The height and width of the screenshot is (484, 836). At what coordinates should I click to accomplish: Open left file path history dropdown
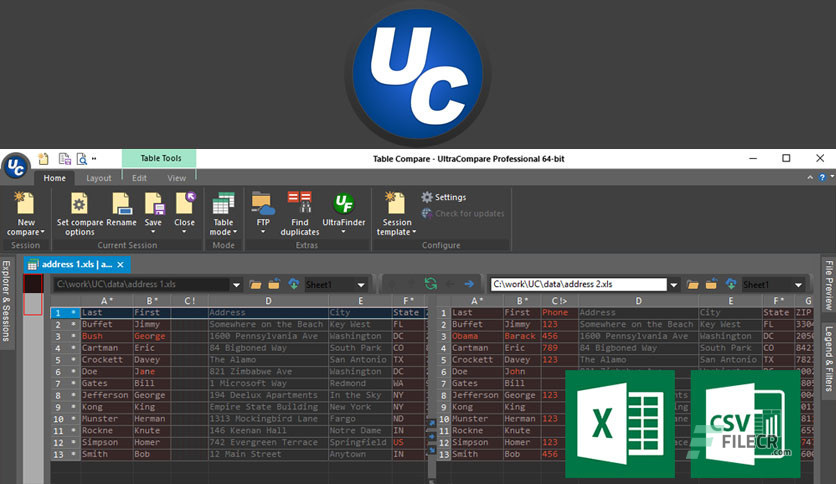pyautogui.click(x=236, y=285)
